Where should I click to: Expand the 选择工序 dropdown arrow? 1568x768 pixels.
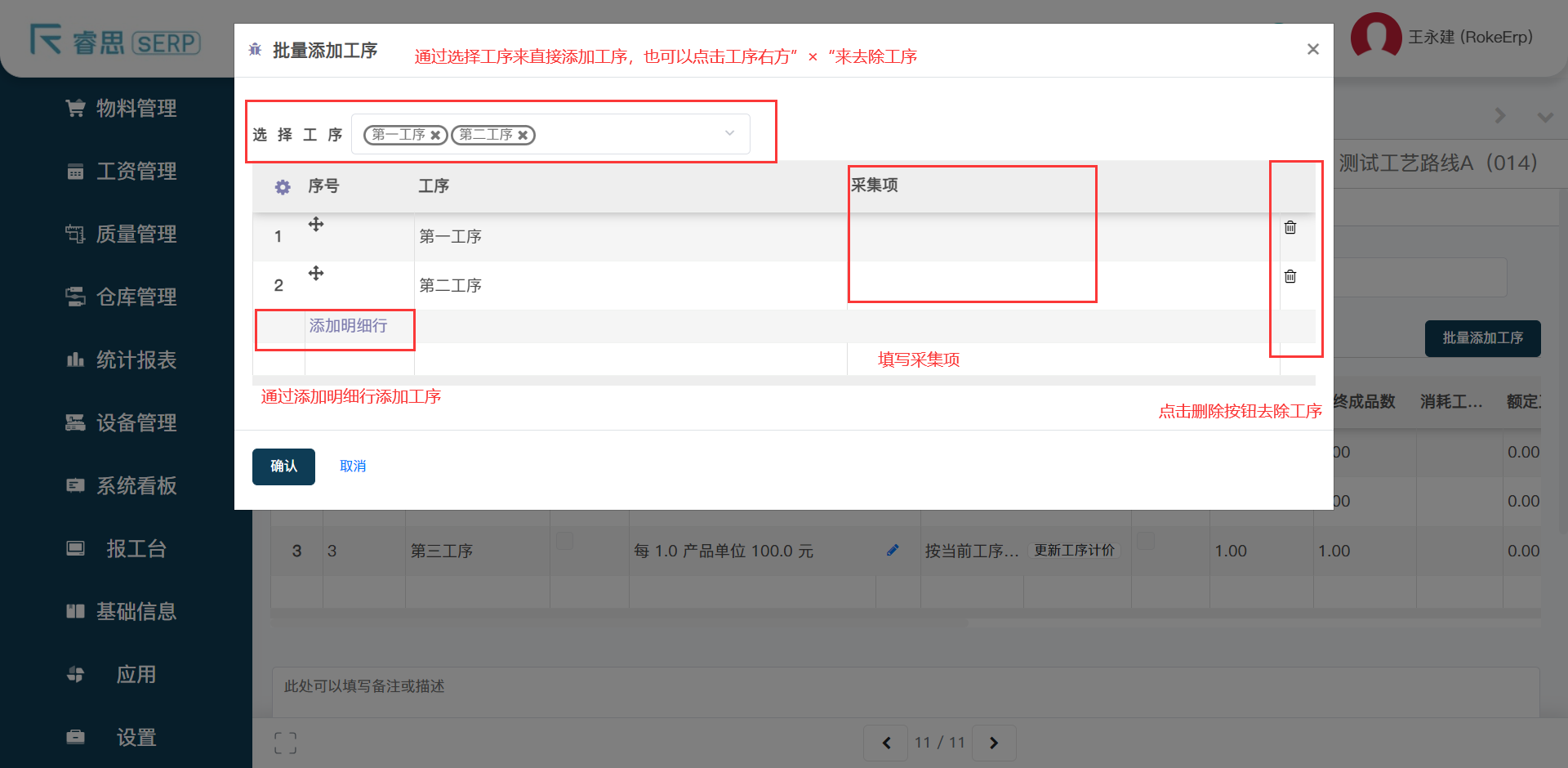[x=729, y=133]
